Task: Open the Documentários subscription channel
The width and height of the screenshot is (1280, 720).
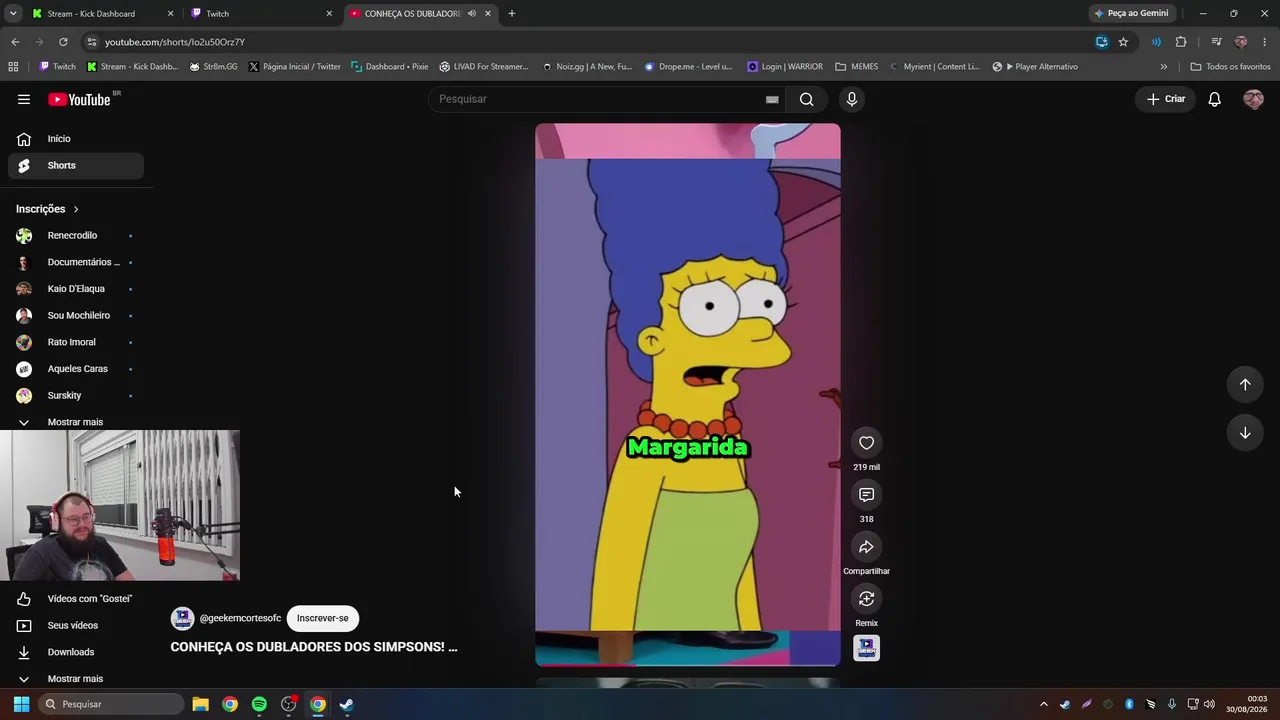Action: click(x=76, y=262)
